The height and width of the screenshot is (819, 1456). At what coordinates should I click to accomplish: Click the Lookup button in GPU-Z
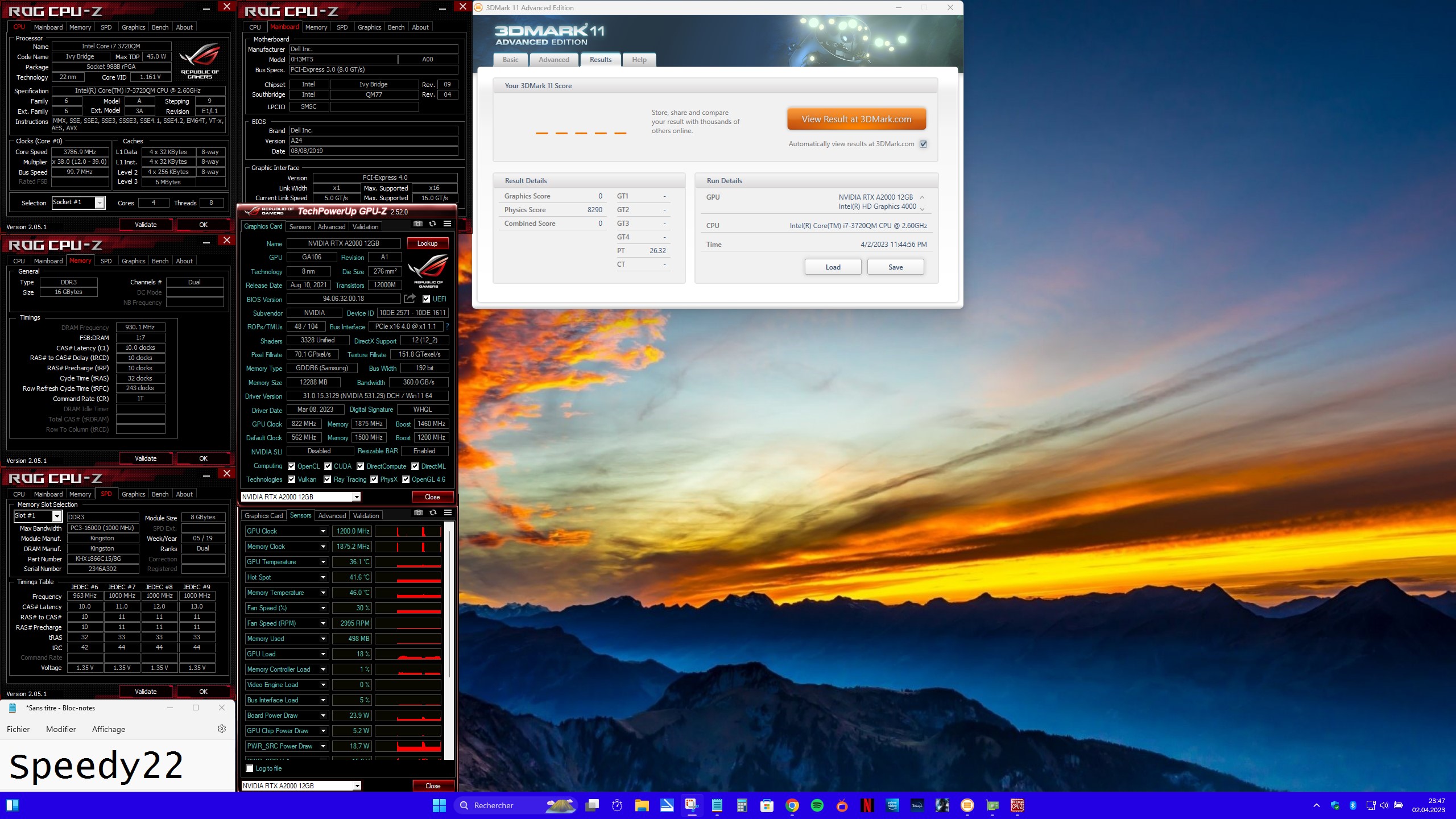coord(427,243)
